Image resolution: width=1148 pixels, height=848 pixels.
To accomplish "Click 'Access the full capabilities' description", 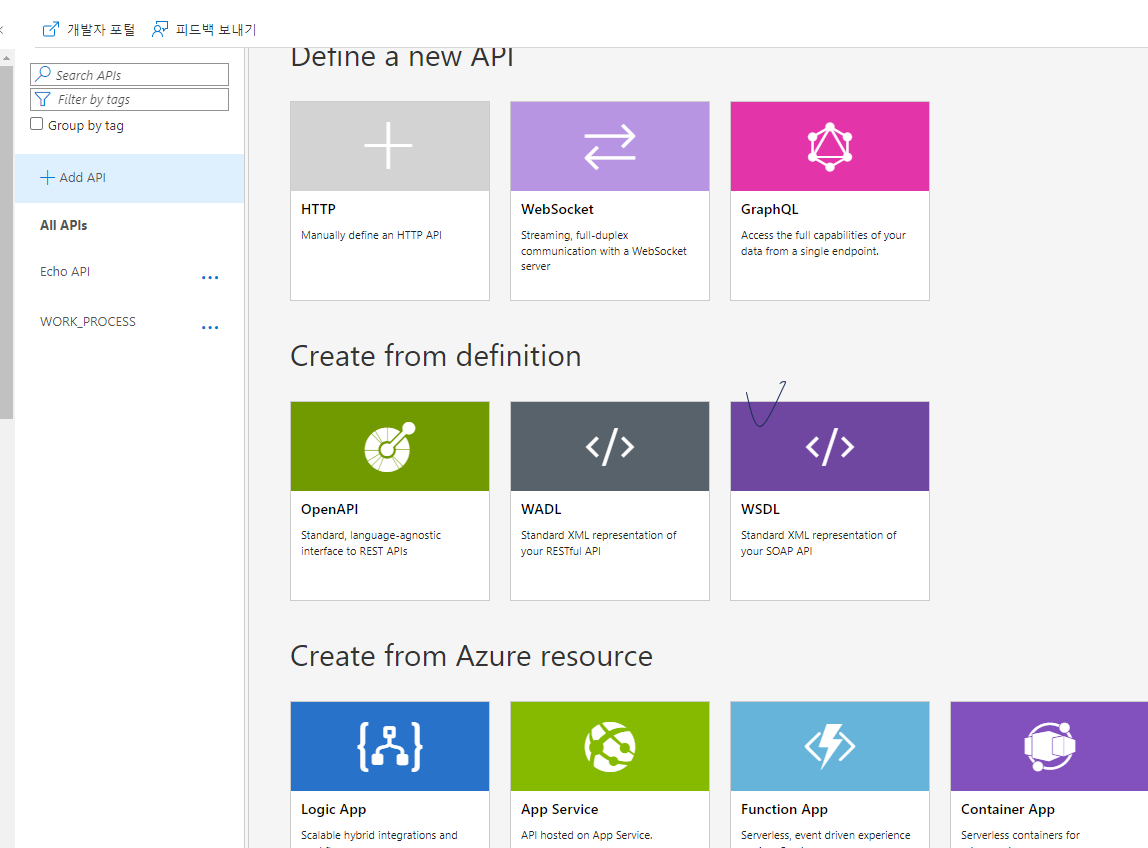I will 823,243.
